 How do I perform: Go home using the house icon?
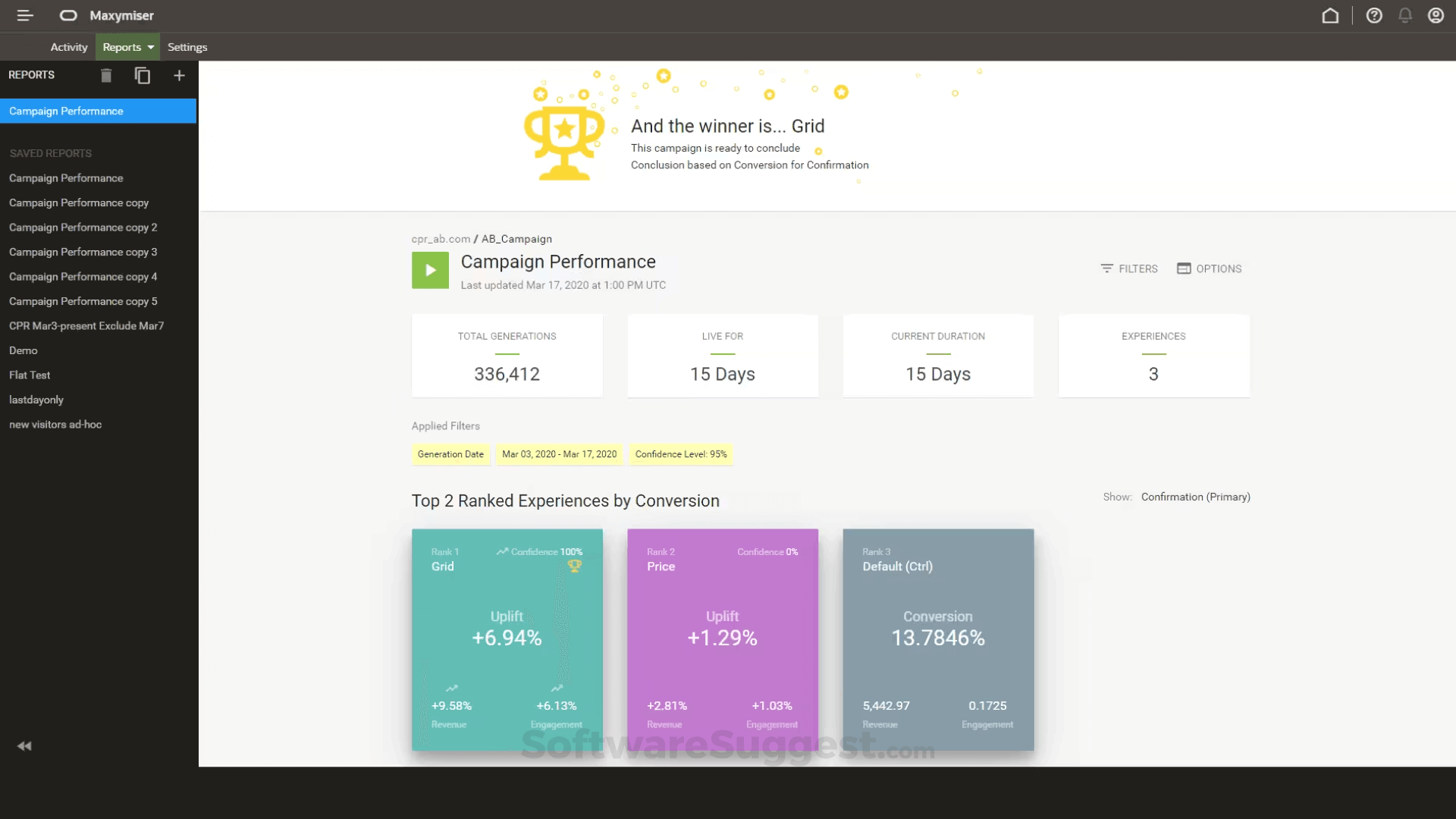(x=1331, y=15)
